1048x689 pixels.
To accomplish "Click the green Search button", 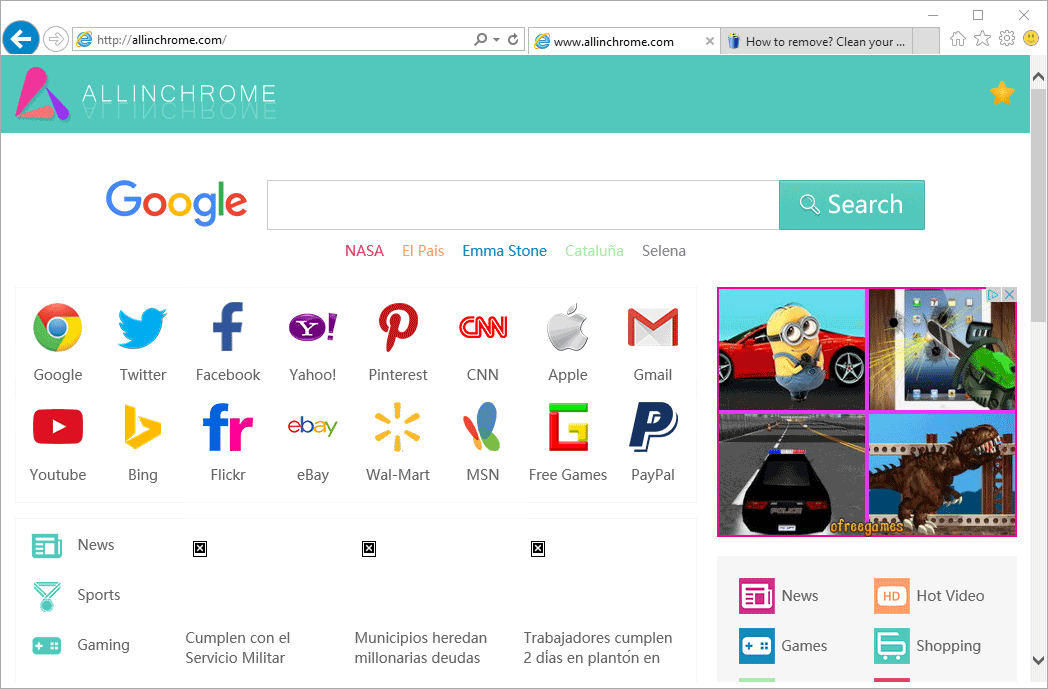I will click(852, 204).
